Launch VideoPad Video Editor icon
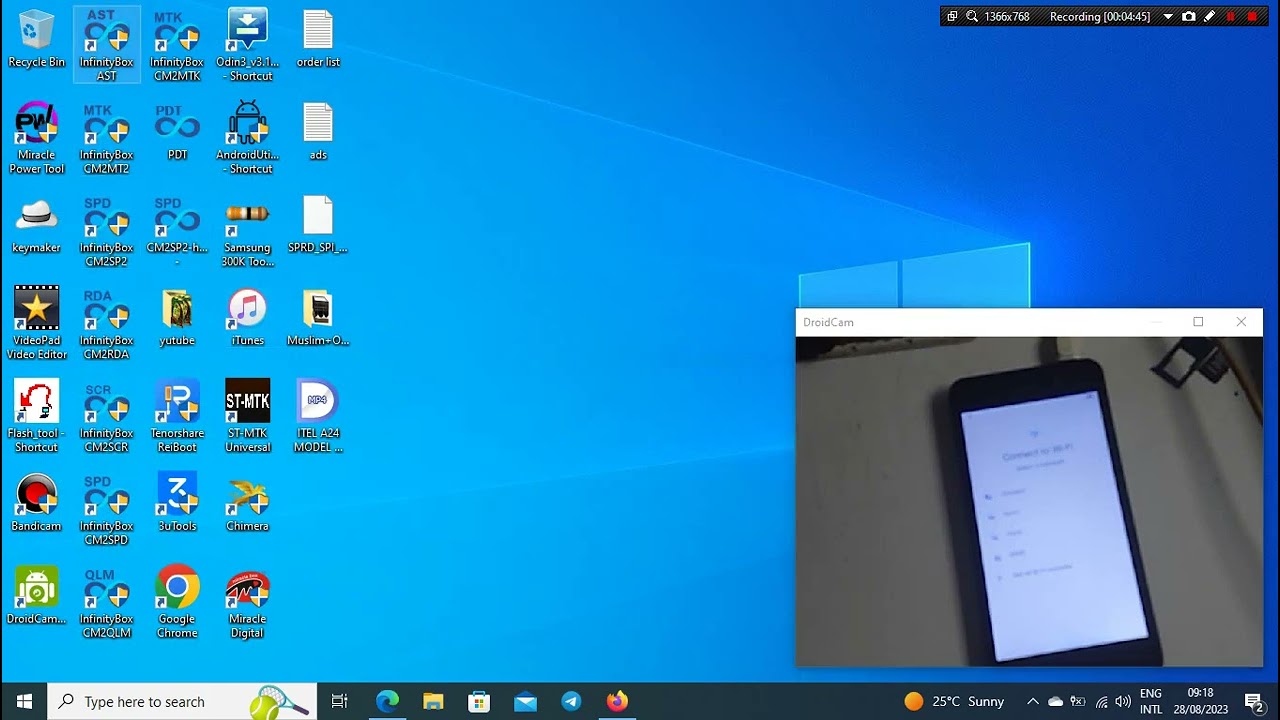1280x720 pixels. coord(36,324)
